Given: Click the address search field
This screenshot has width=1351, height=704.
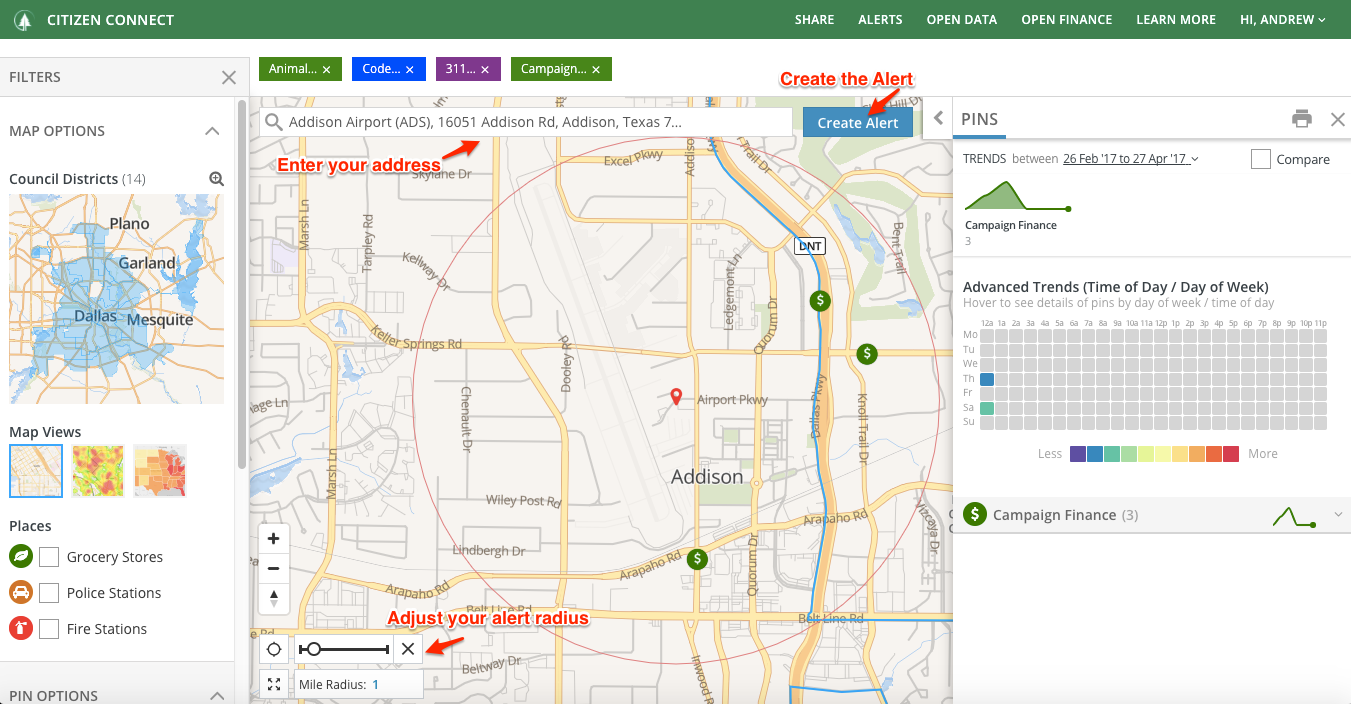Looking at the screenshot, I should [x=526, y=122].
